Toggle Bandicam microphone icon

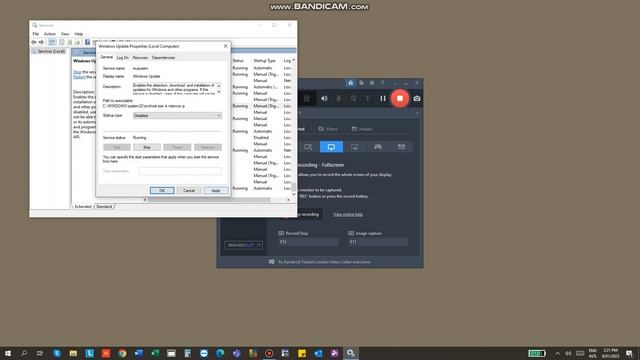(338, 98)
